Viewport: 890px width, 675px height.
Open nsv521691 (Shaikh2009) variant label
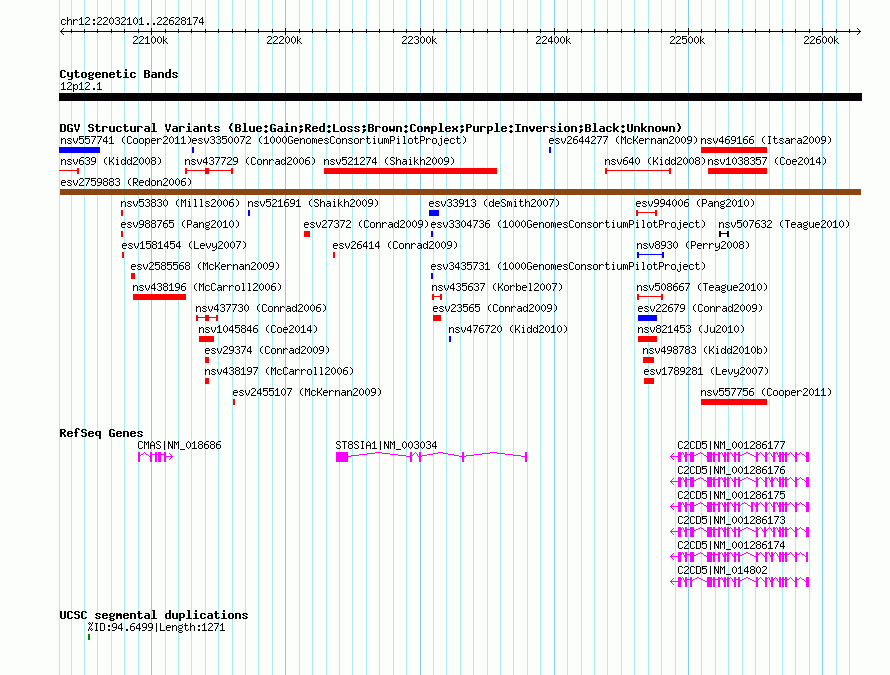(x=313, y=203)
